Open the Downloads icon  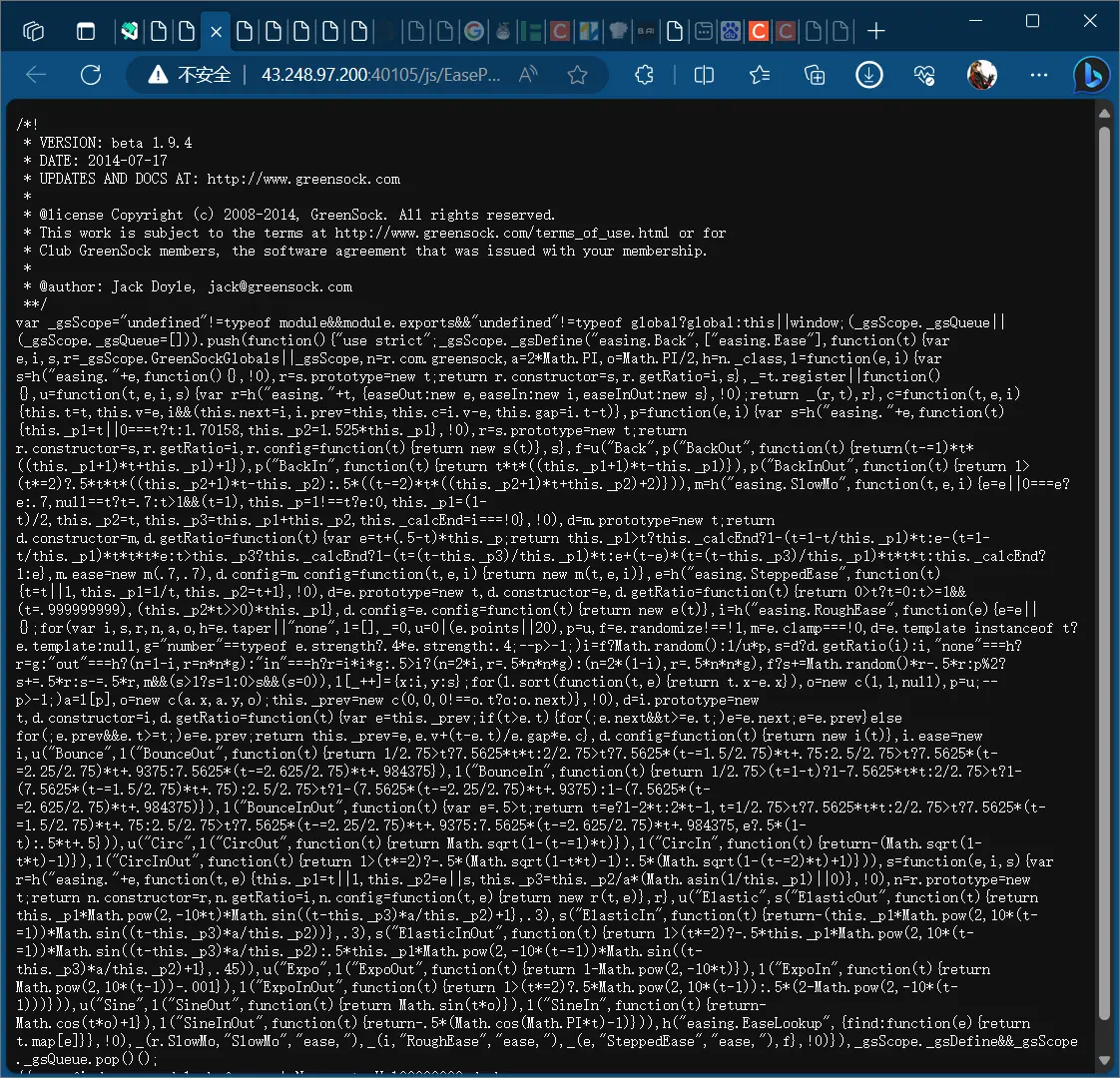coord(869,75)
